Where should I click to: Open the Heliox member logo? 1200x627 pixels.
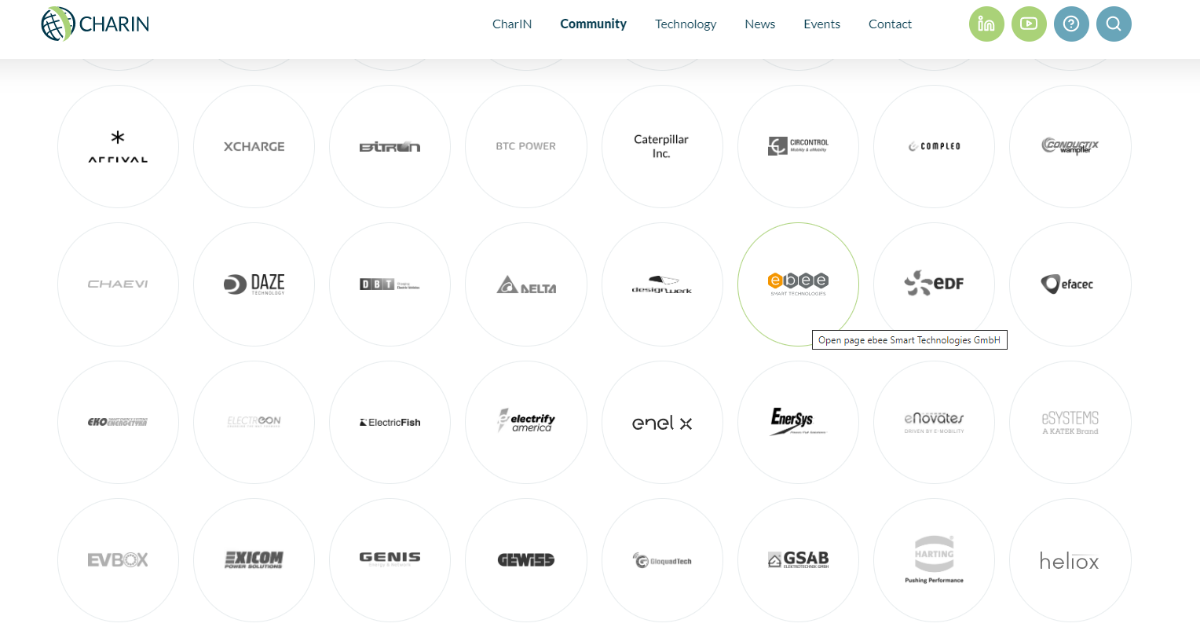click(1070, 560)
